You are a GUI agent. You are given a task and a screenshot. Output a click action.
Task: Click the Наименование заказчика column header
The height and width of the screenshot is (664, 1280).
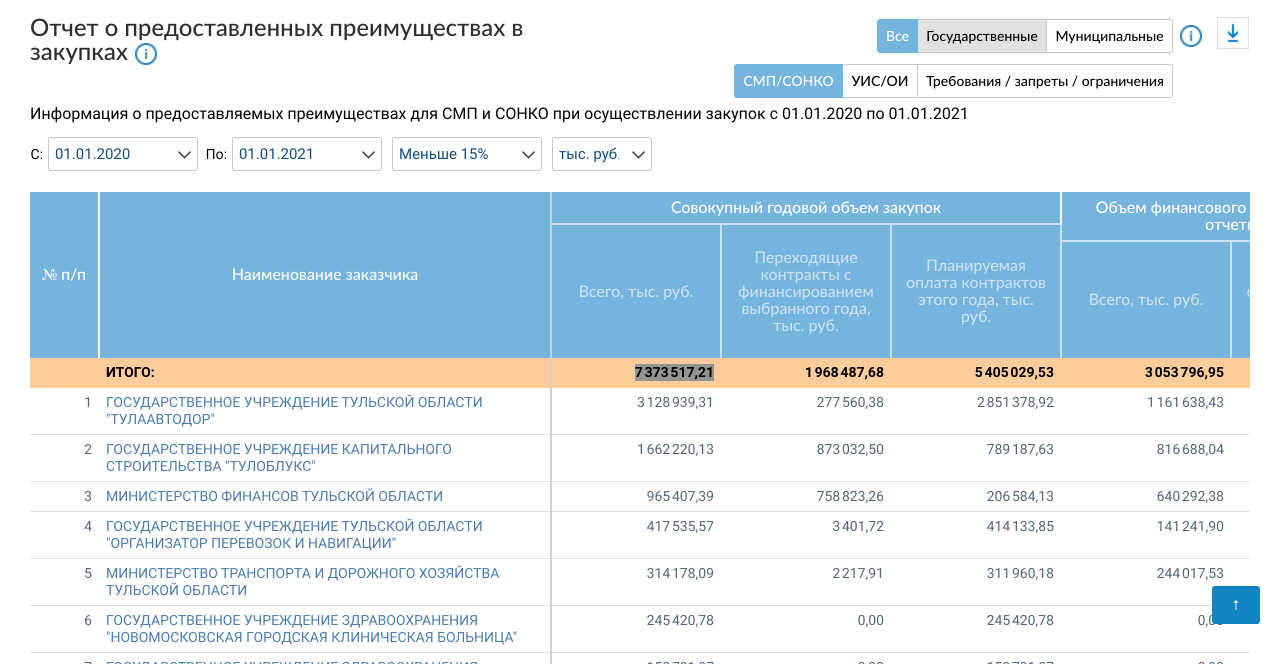325,275
